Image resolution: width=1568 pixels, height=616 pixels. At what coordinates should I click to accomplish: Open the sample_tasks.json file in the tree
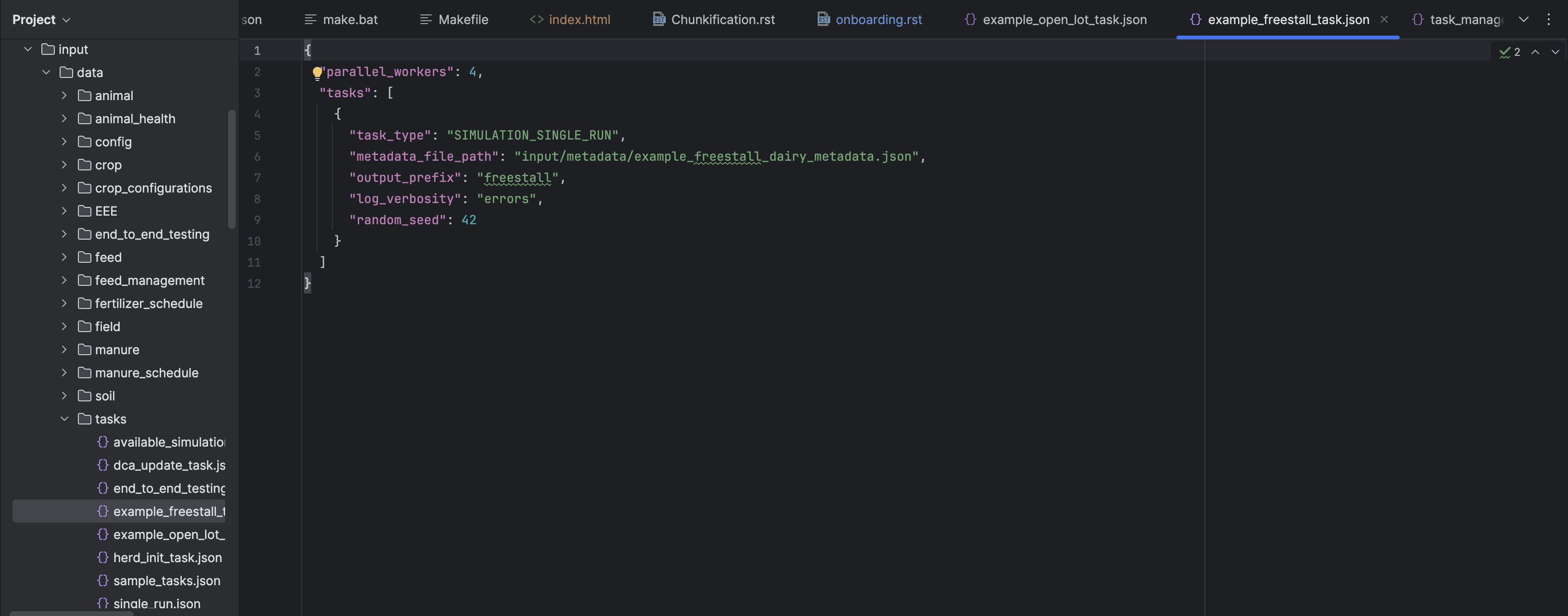[x=166, y=581]
